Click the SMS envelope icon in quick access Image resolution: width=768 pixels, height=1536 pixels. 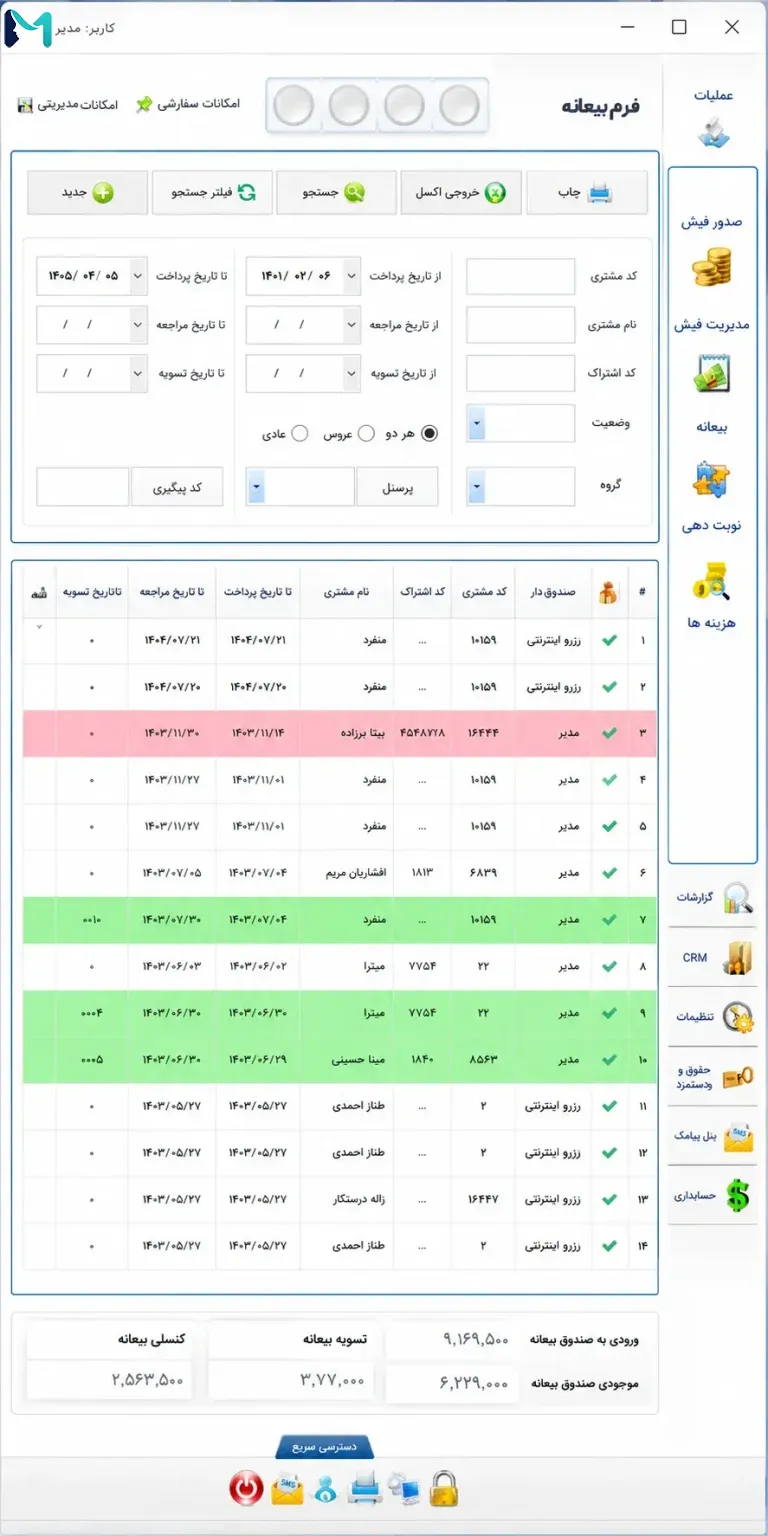[x=286, y=1489]
